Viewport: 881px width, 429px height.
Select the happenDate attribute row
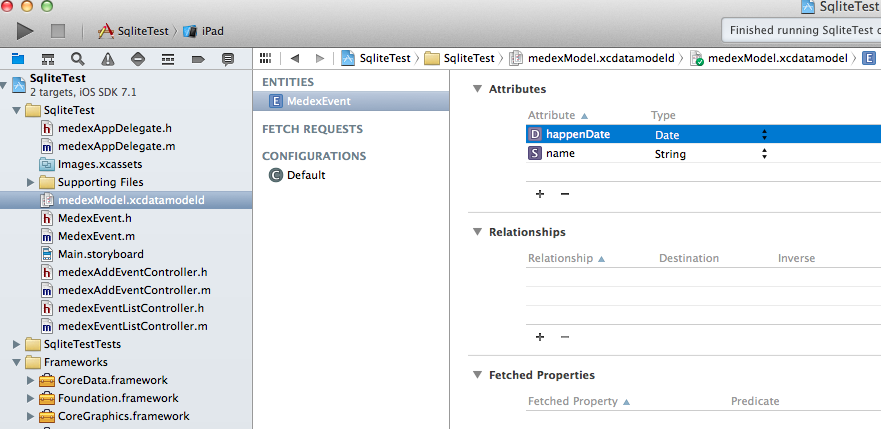click(x=703, y=134)
